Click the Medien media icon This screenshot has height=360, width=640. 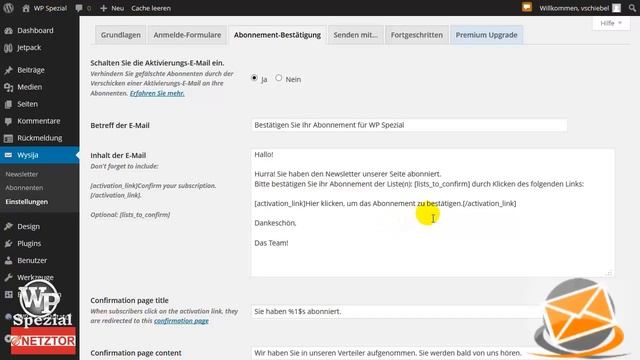tap(8, 87)
